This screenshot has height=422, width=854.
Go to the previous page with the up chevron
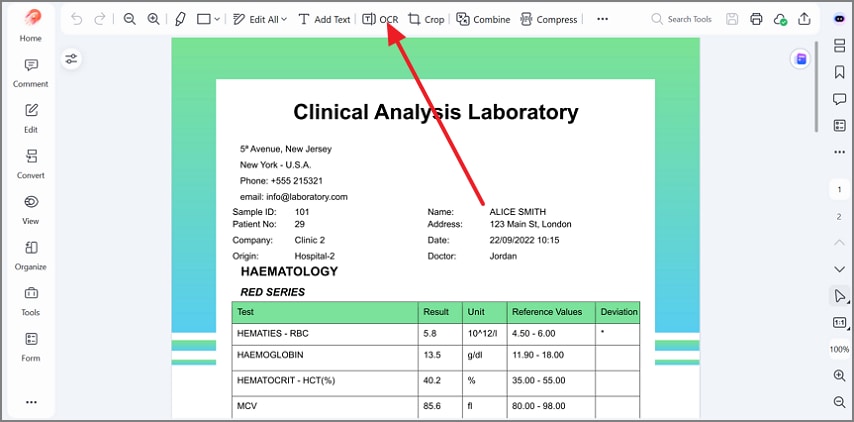pos(839,242)
